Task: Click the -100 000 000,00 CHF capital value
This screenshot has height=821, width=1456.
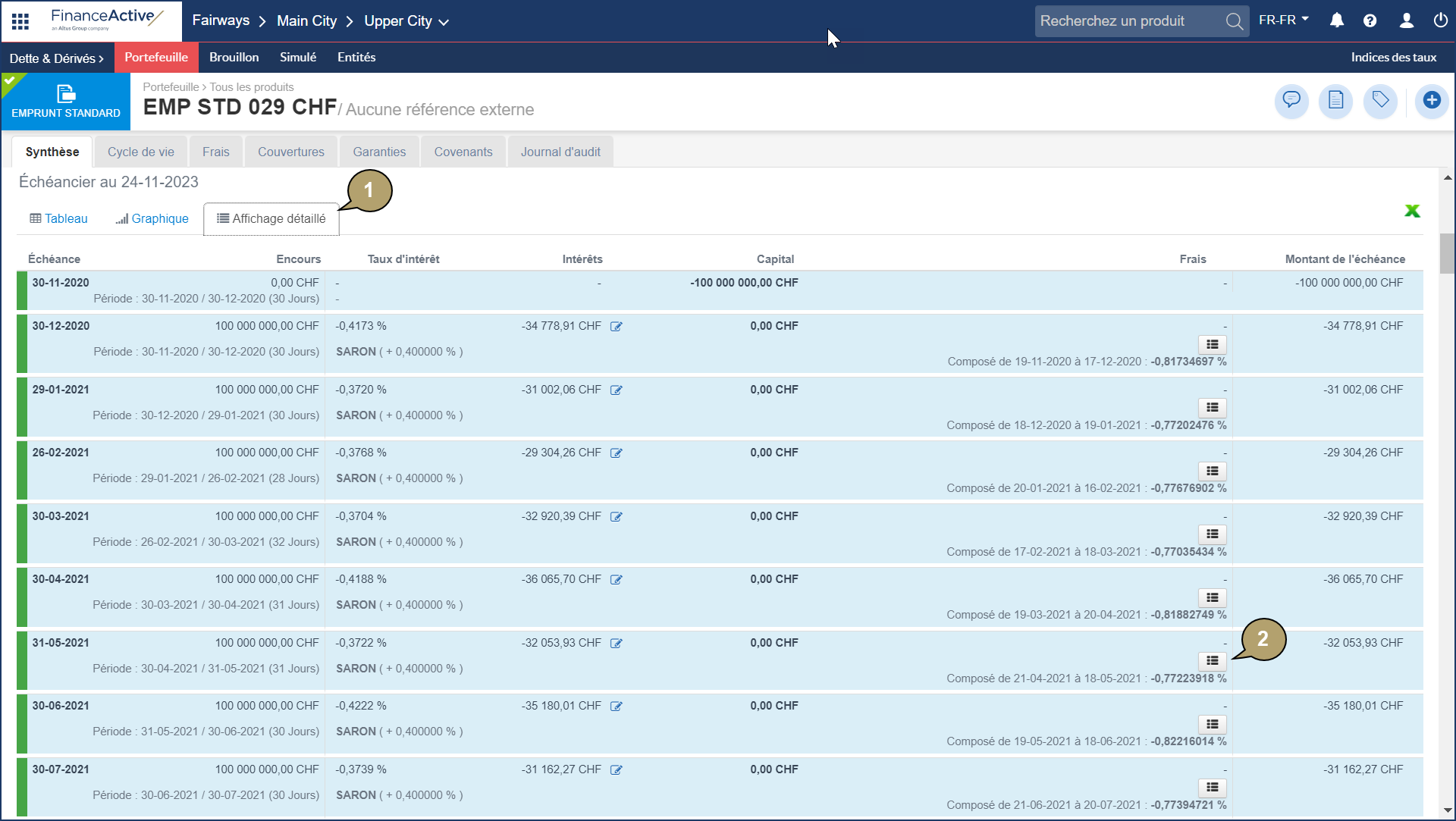Action: click(x=744, y=283)
